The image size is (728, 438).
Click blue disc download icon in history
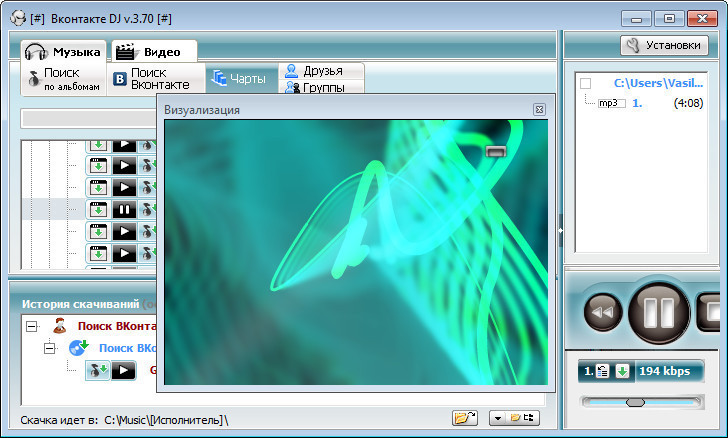78,347
